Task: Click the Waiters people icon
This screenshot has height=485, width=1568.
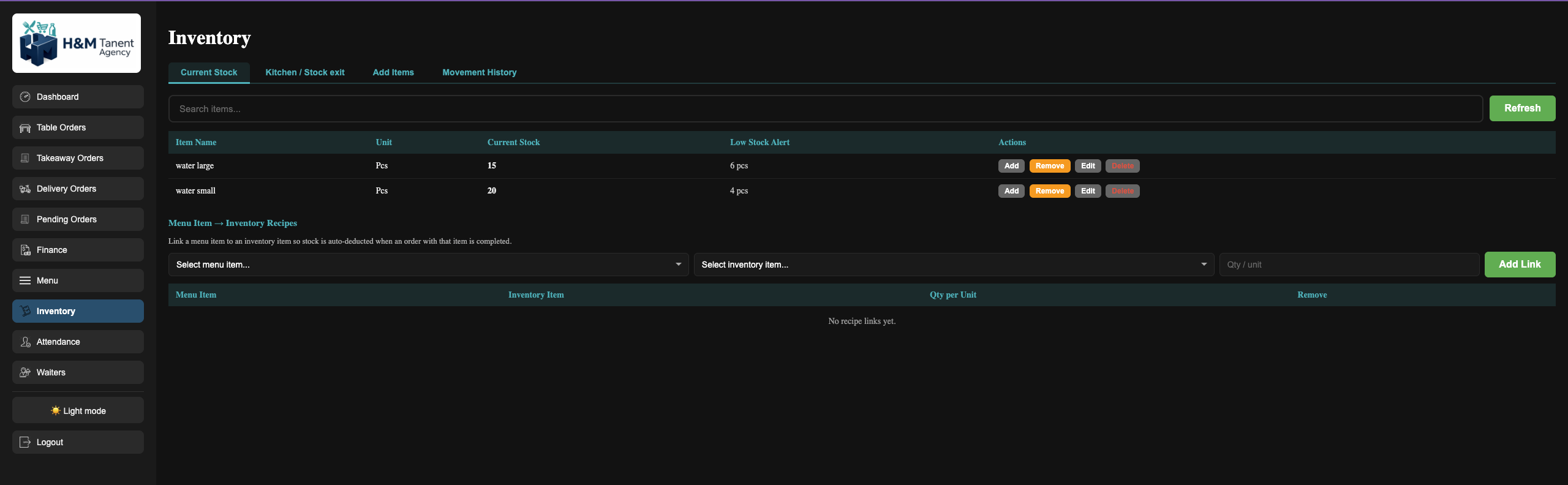Action: (25, 372)
